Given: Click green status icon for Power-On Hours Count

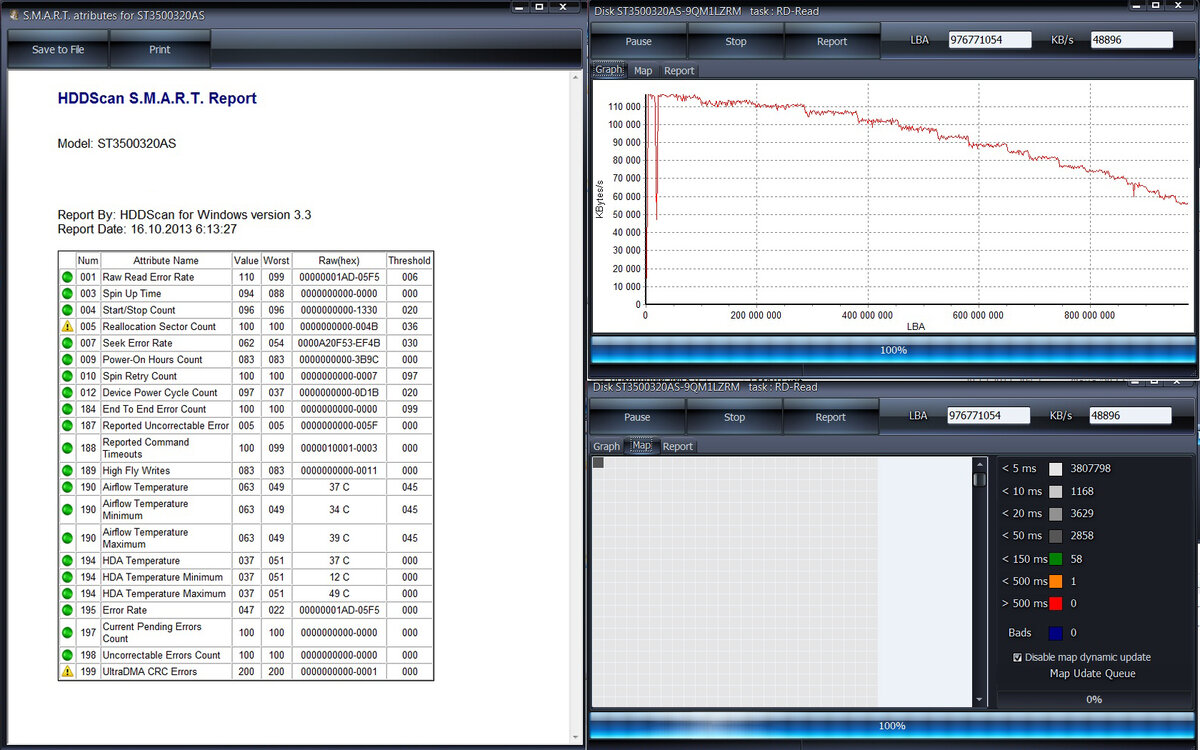Looking at the screenshot, I should coord(67,359).
